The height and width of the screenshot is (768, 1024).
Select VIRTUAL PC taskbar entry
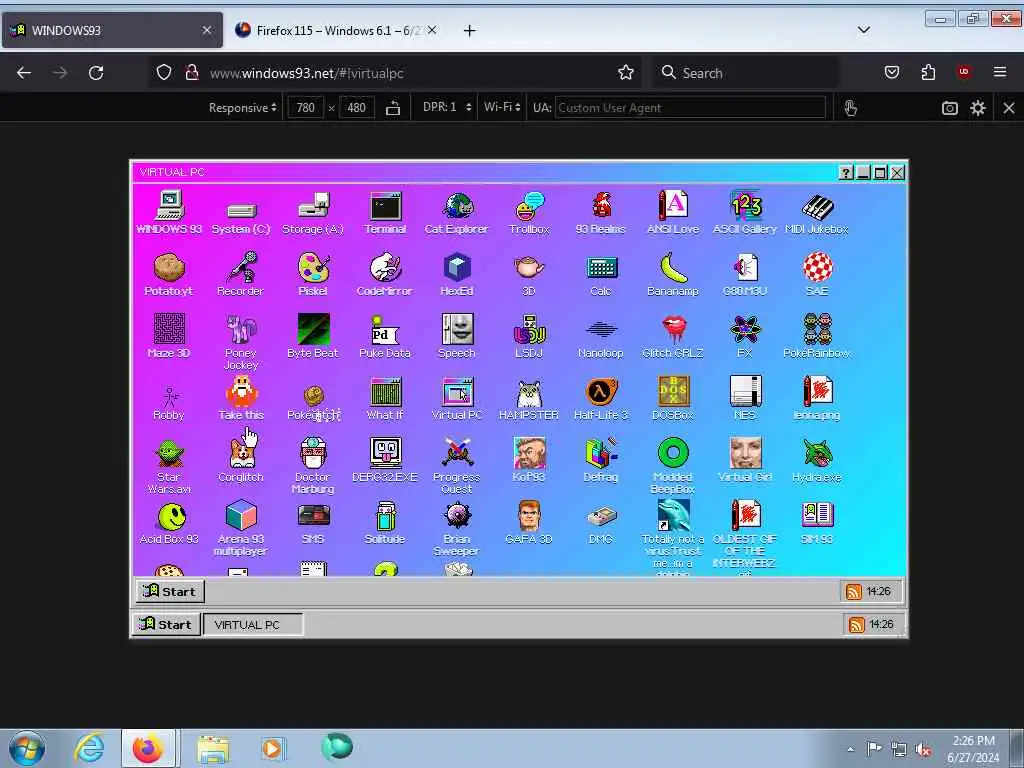click(253, 624)
